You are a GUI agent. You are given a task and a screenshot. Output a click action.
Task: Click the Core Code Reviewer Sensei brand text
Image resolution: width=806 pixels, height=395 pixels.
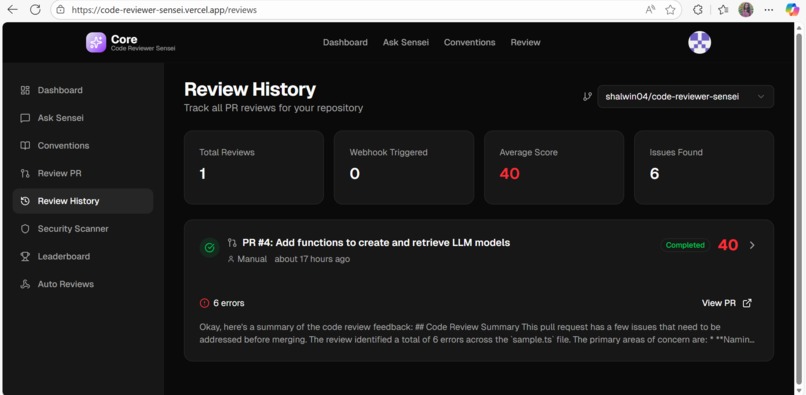[x=143, y=43]
